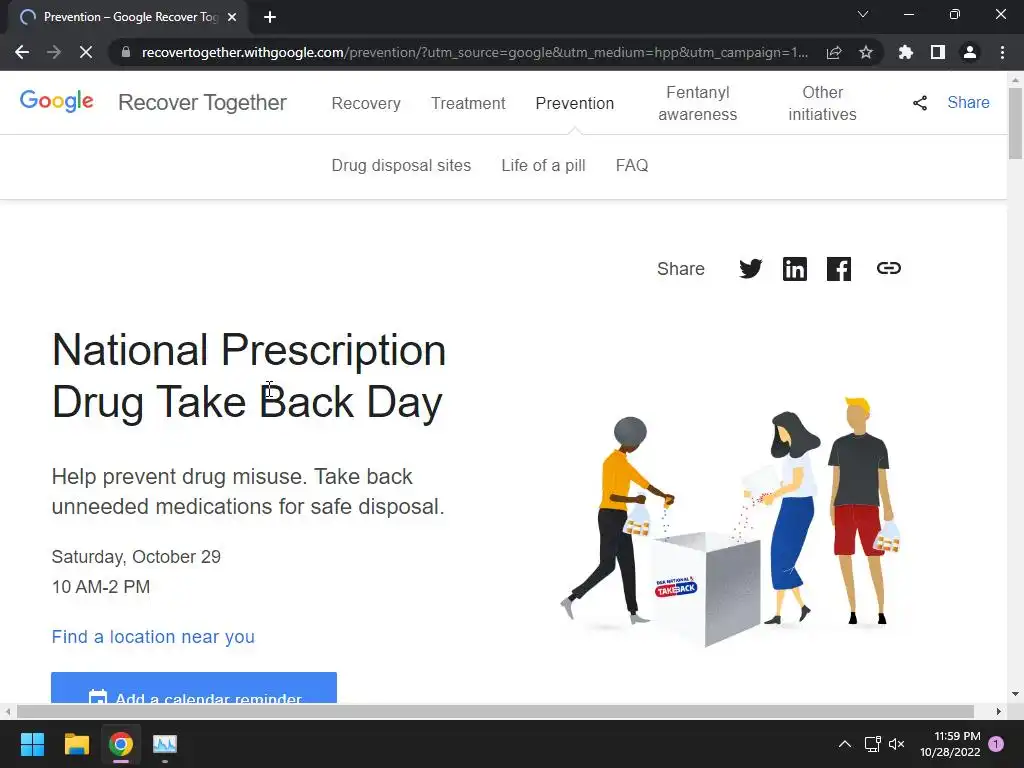Bookmark this page with the star

click(866, 52)
